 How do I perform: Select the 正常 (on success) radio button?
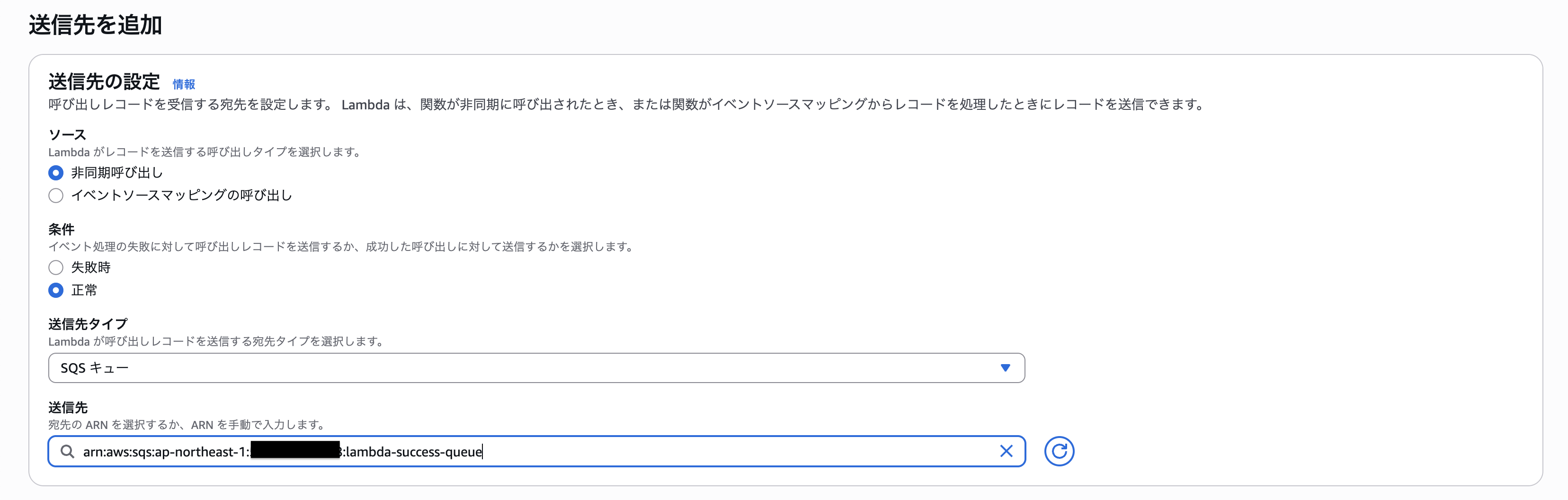pos(56,291)
